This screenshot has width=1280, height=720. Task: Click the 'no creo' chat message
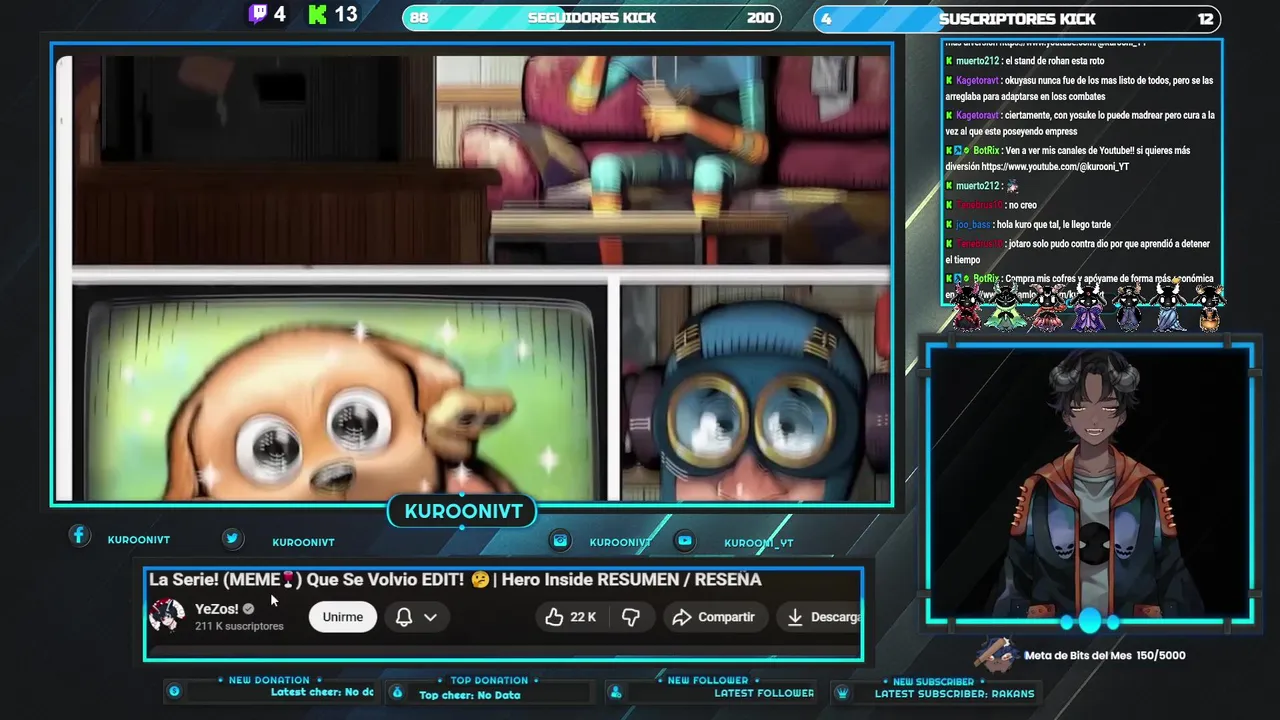coord(1022,205)
